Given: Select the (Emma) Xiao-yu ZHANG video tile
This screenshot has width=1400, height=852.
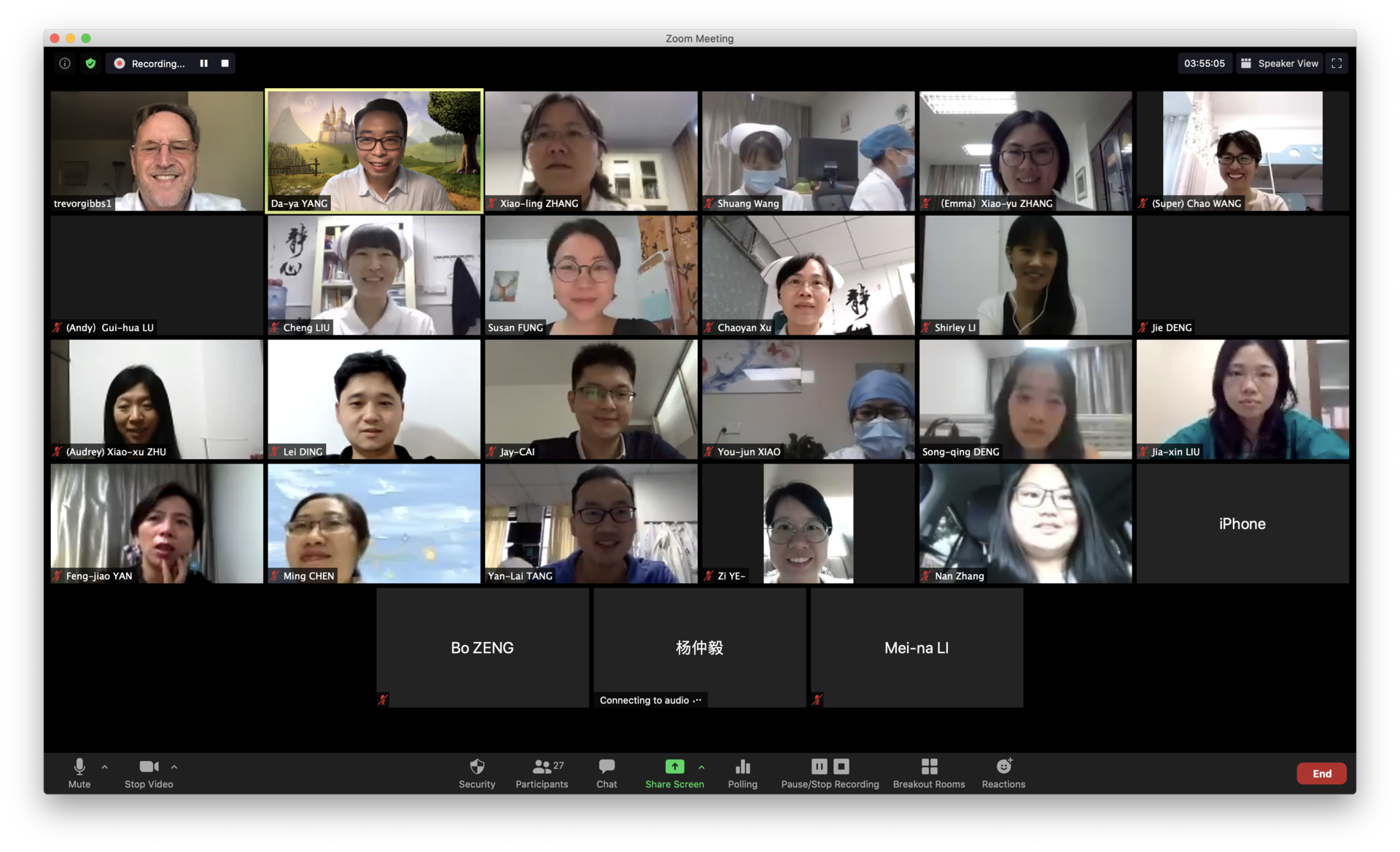Looking at the screenshot, I should [x=1025, y=151].
